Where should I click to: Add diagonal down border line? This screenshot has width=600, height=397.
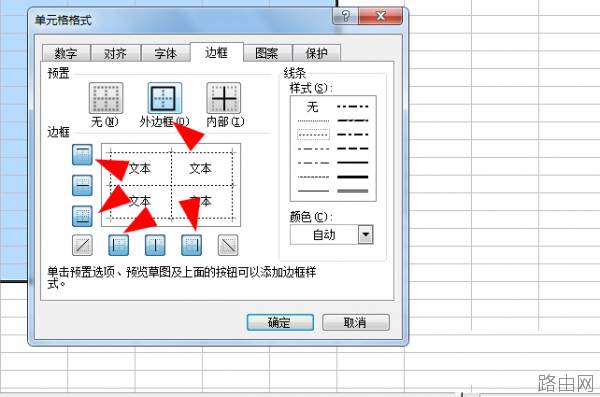228,245
